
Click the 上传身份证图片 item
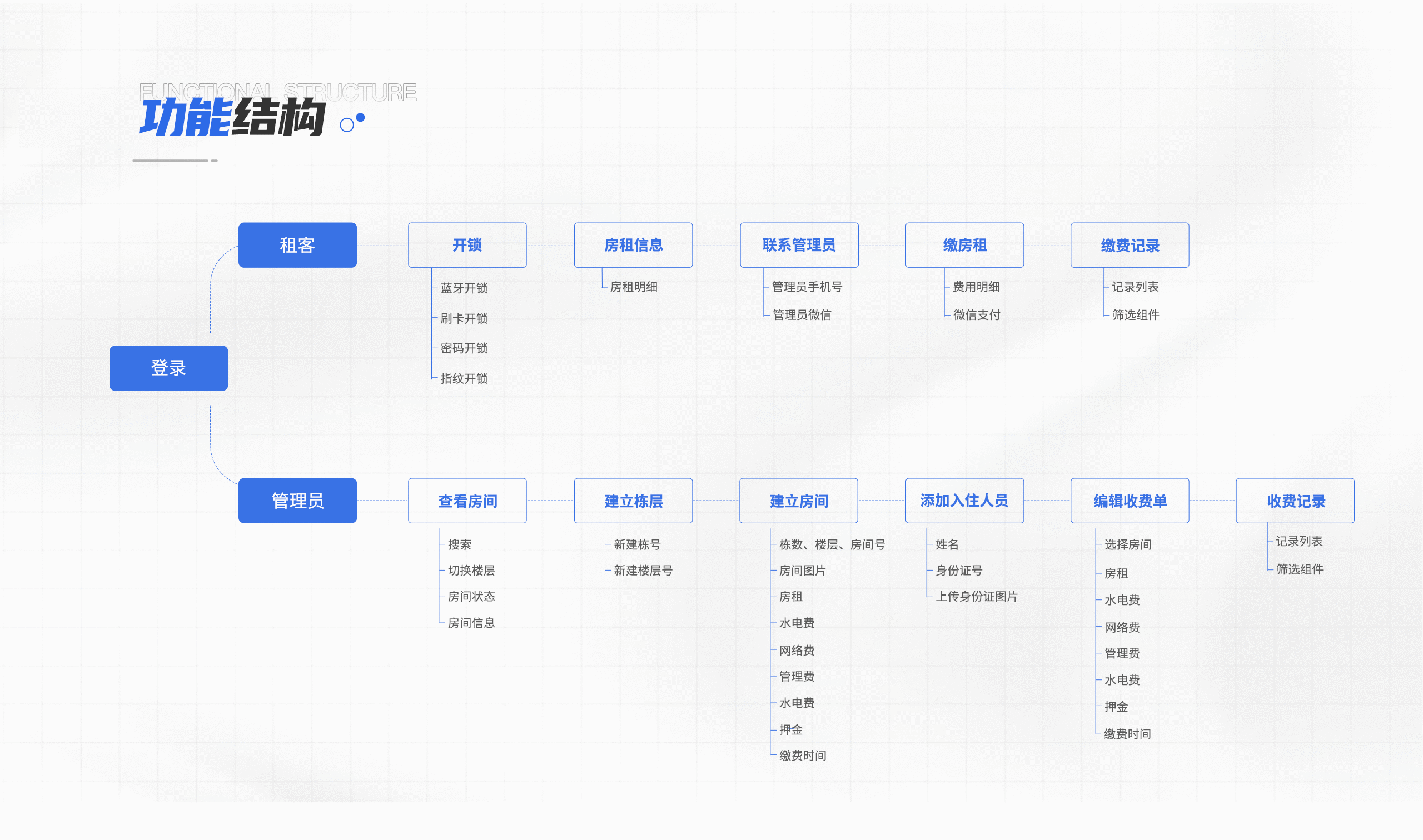977,597
